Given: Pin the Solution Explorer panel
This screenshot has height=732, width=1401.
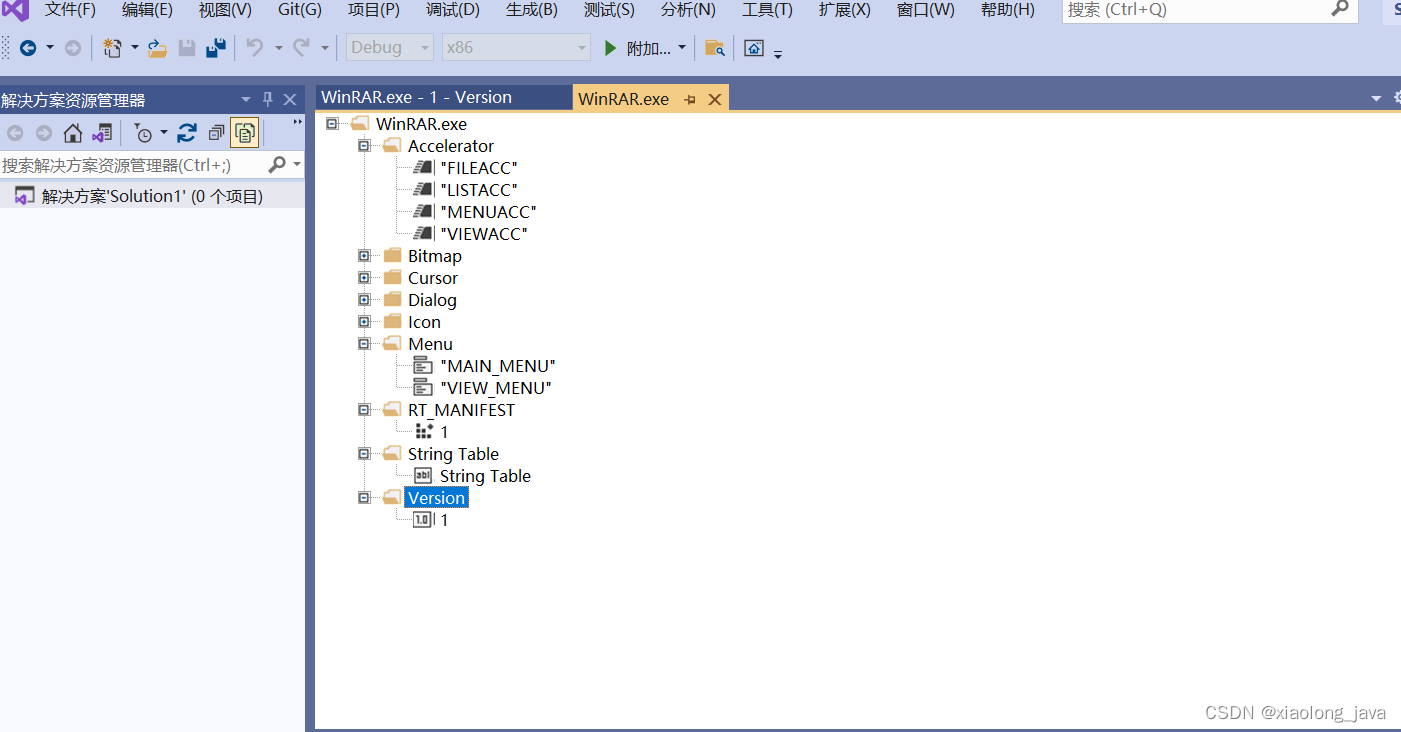Looking at the screenshot, I should click(x=268, y=99).
